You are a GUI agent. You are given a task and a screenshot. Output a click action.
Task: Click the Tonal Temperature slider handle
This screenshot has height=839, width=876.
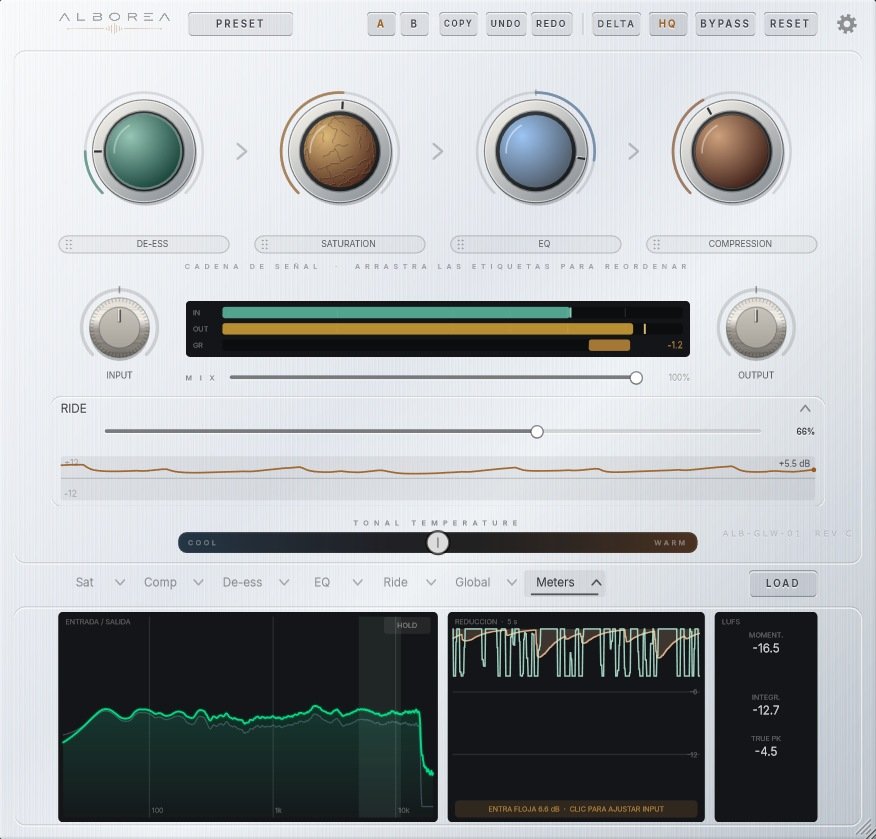(x=437, y=542)
